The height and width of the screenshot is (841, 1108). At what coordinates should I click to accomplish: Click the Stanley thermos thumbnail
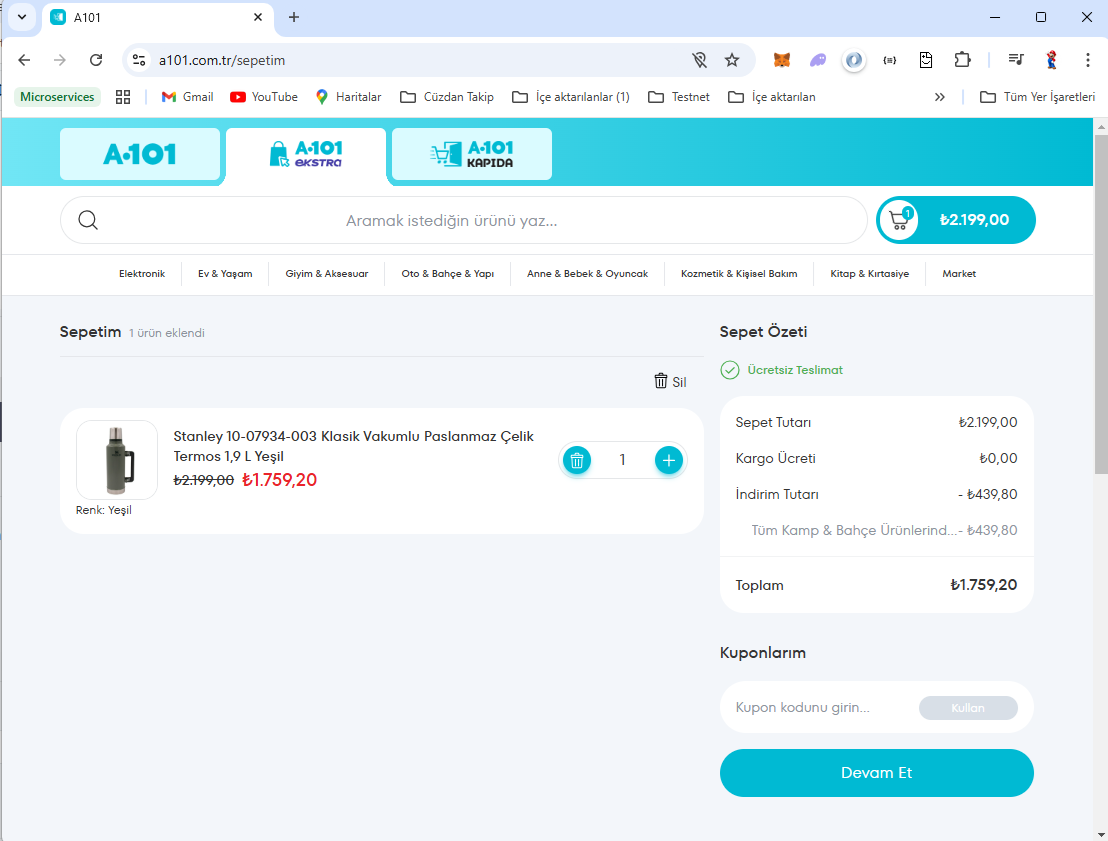117,460
